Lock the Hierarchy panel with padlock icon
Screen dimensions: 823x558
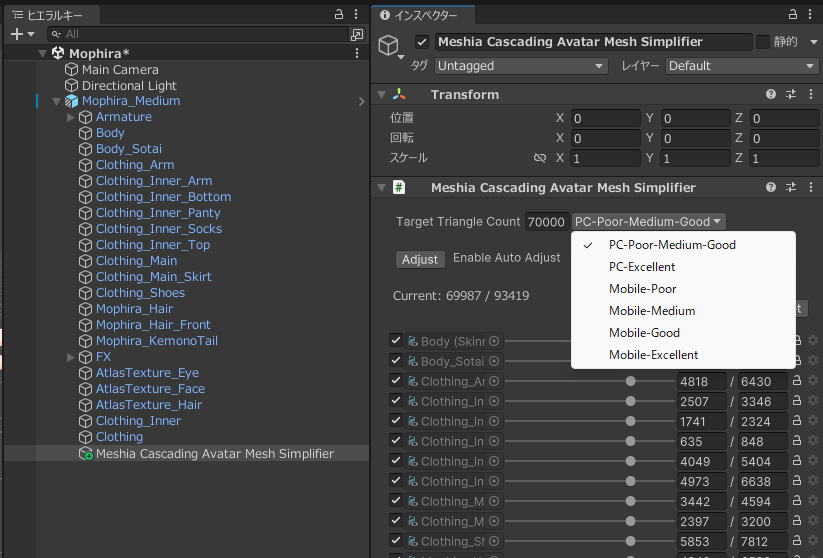pyautogui.click(x=339, y=14)
